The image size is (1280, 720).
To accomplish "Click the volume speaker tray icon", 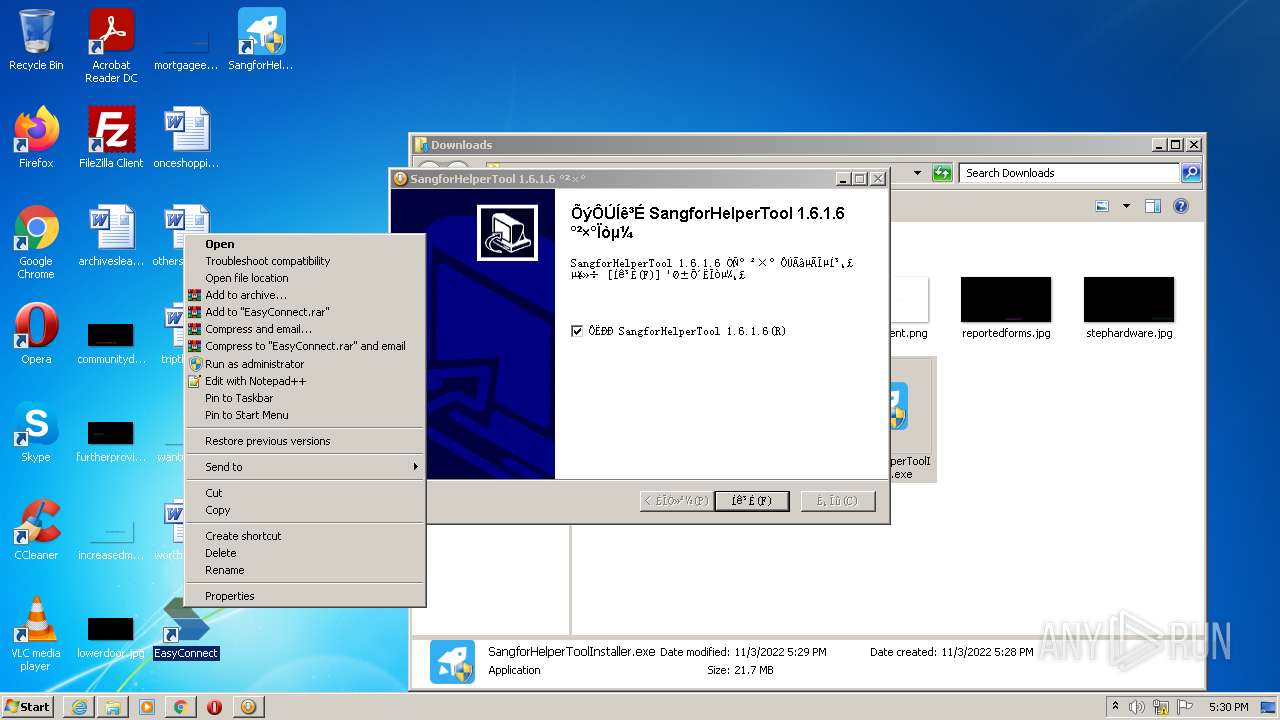I will (1137, 707).
